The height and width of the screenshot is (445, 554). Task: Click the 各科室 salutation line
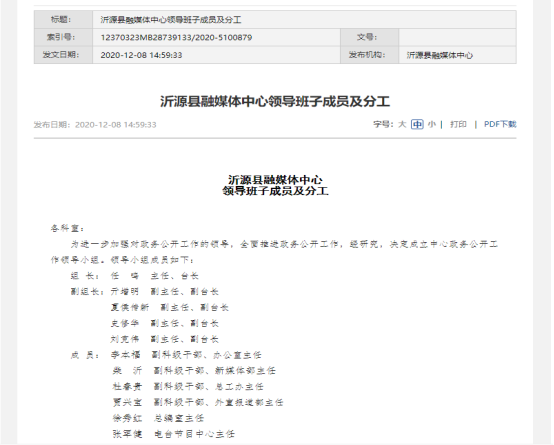click(x=67, y=228)
